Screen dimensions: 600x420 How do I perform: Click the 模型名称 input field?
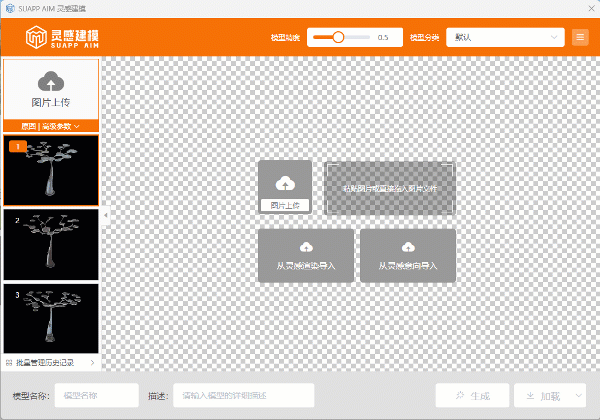[x=97, y=395]
